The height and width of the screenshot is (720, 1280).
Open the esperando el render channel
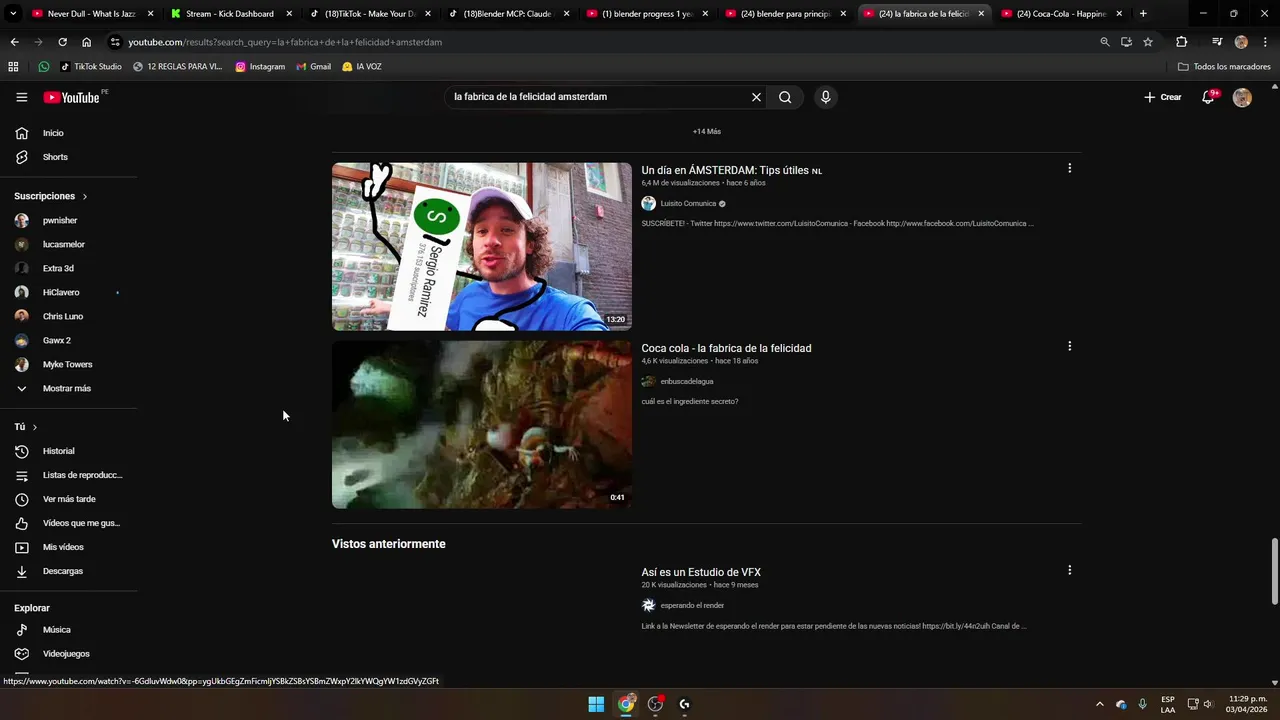pyautogui.click(x=692, y=606)
